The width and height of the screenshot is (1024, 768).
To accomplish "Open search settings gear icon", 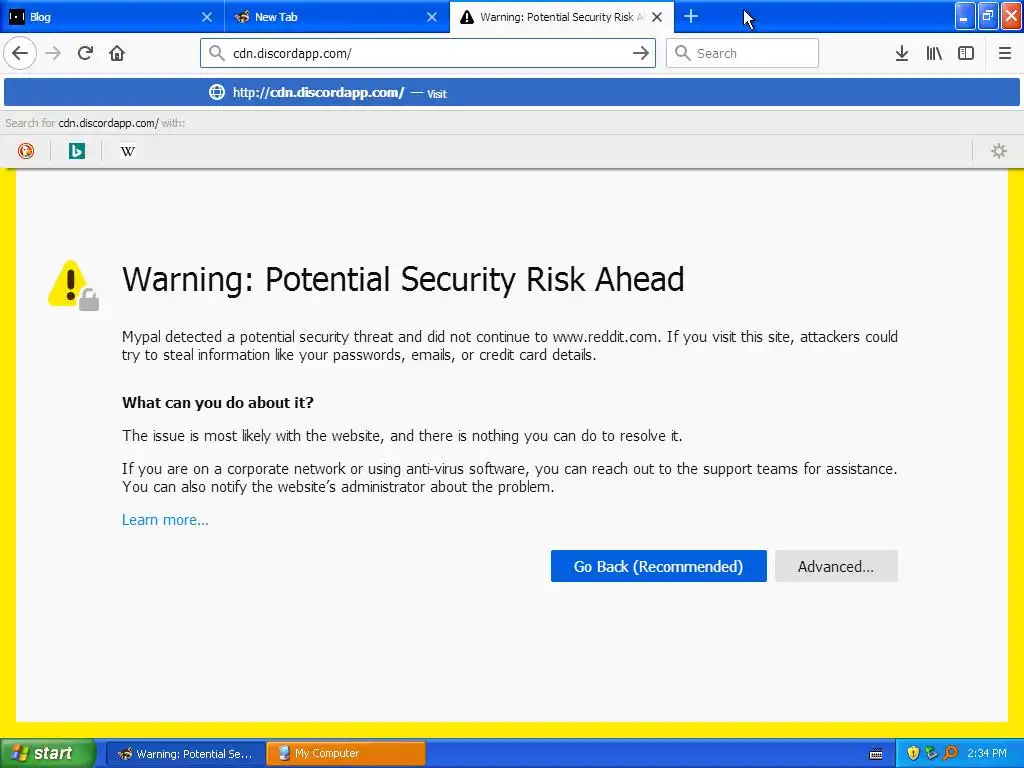I will pyautogui.click(x=999, y=151).
